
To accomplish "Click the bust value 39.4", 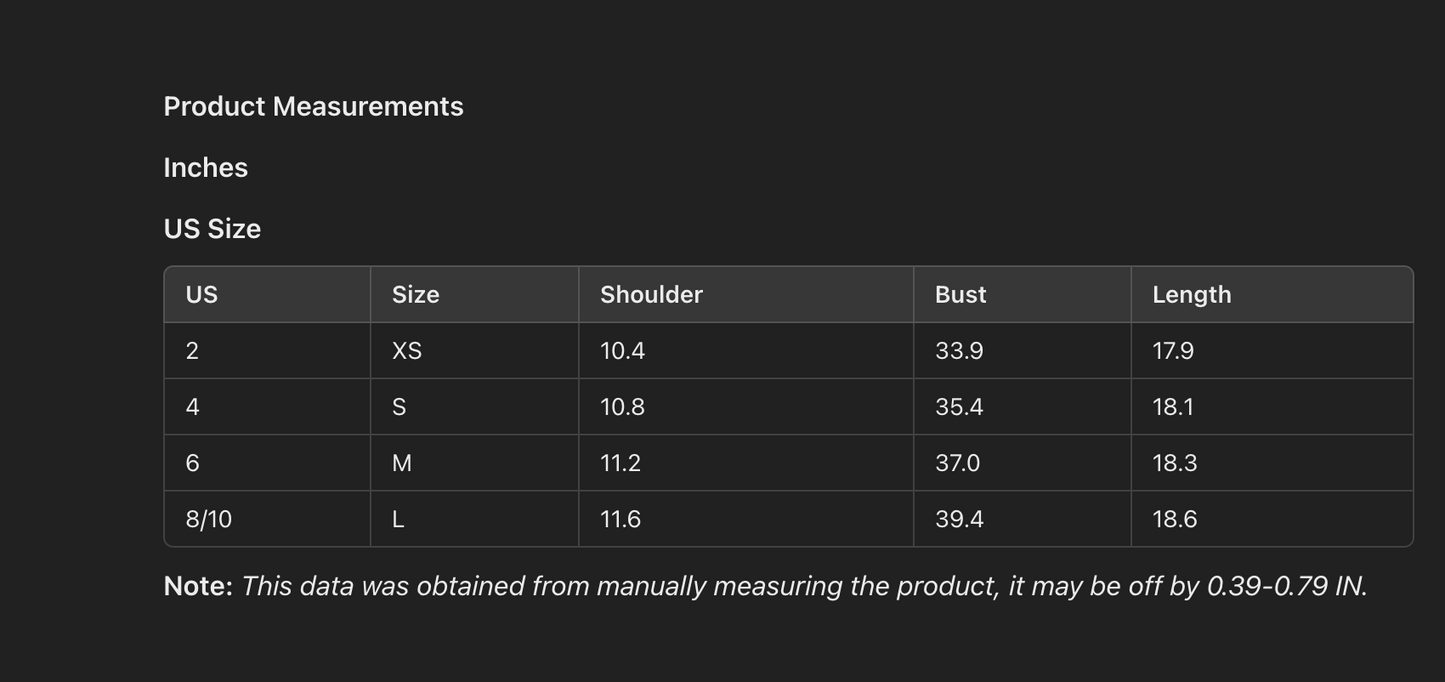I will (958, 519).
